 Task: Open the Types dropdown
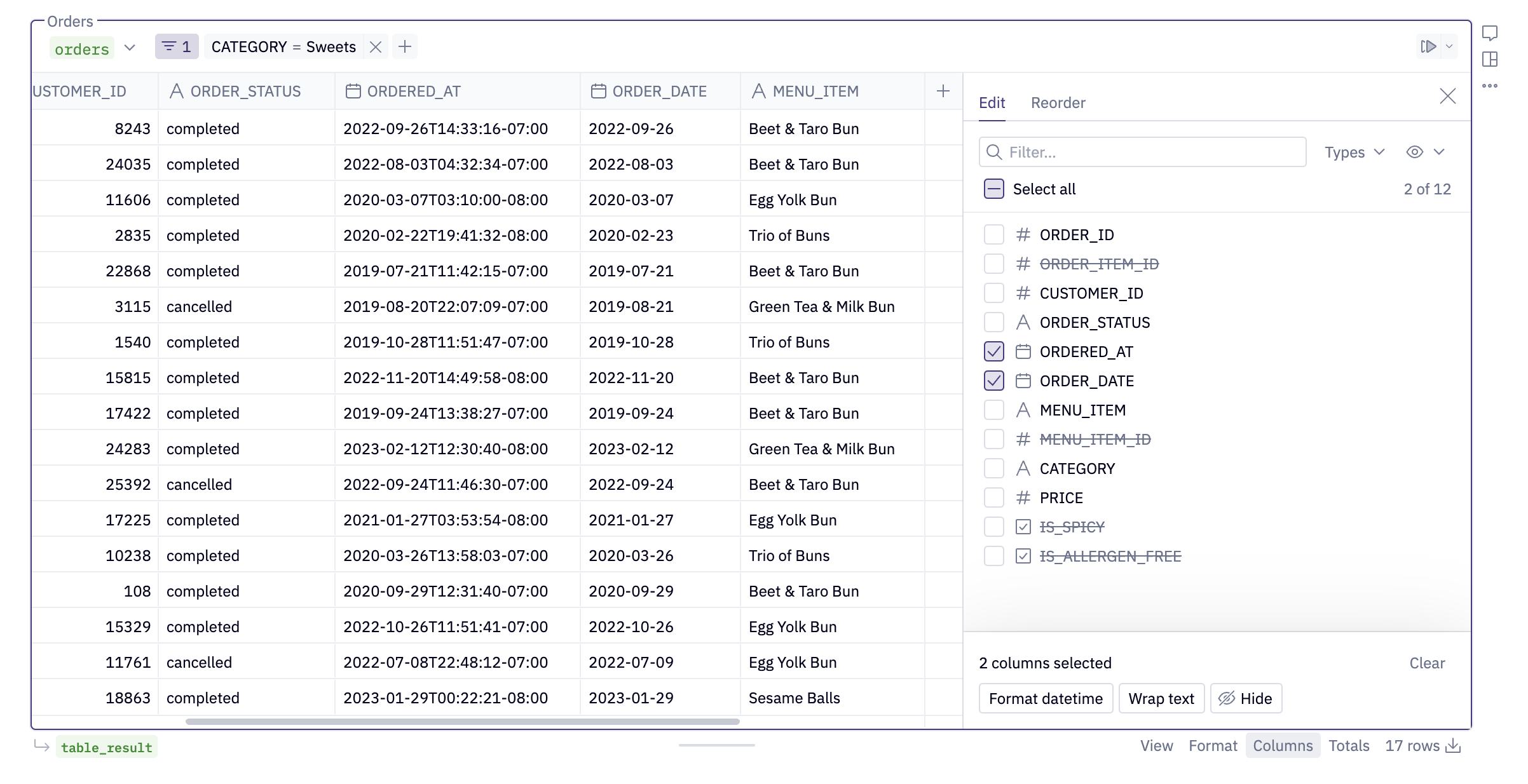click(x=1354, y=152)
